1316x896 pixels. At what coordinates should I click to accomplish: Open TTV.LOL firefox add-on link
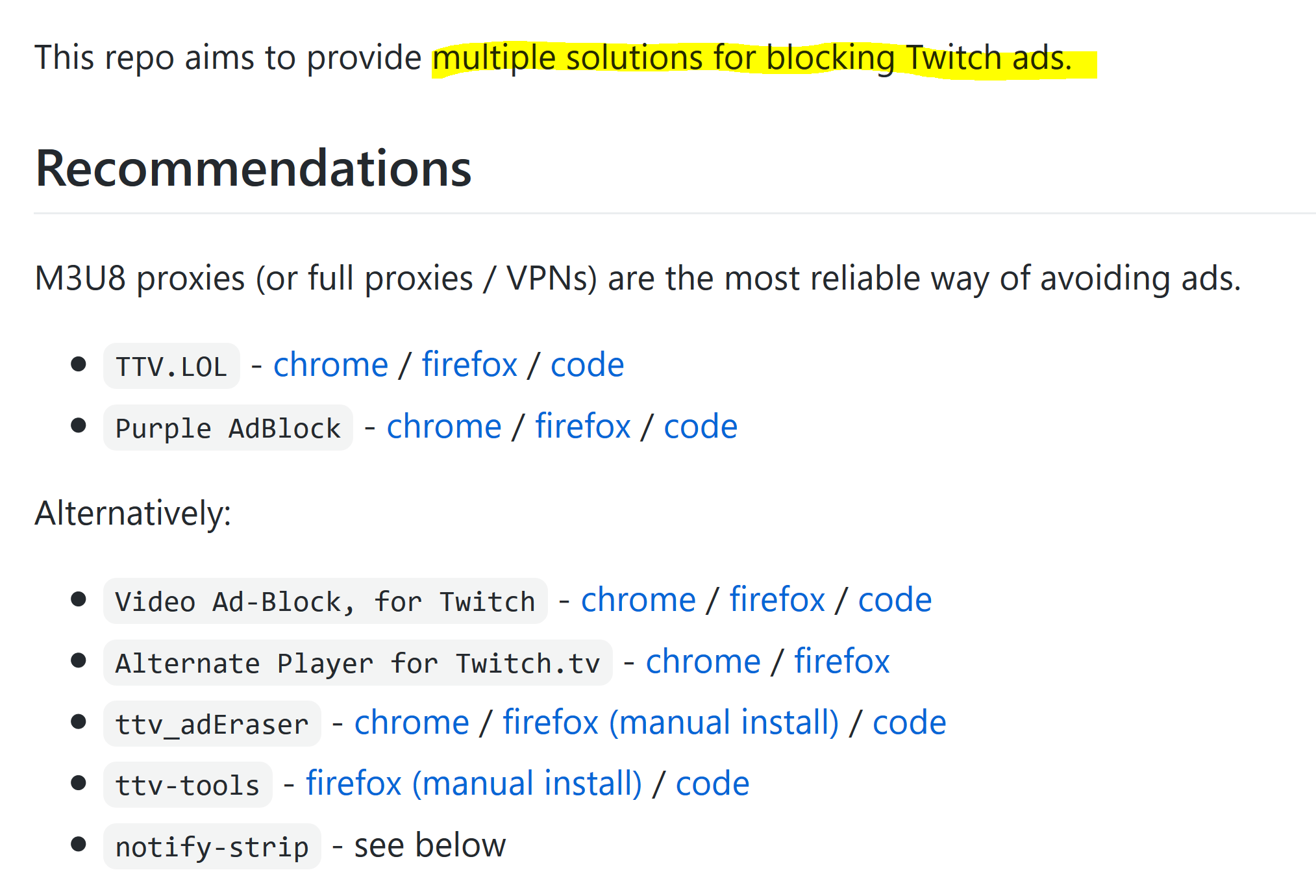469,365
